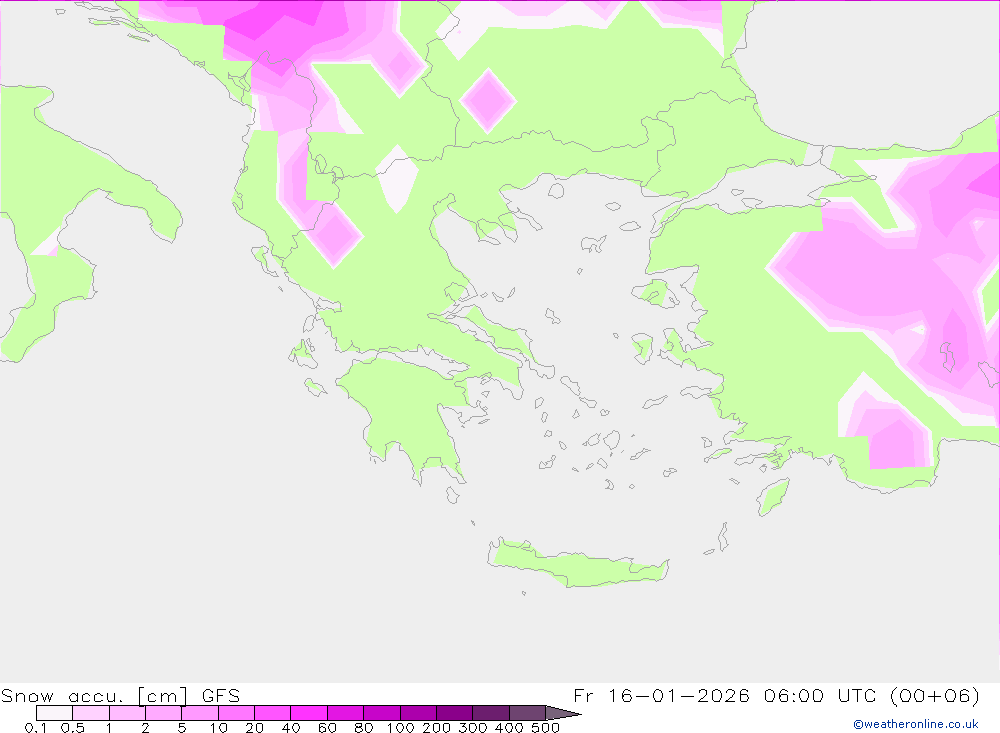The height and width of the screenshot is (733, 1000).
Task: Click the "0.5" legend value
Action: [x=73, y=727]
